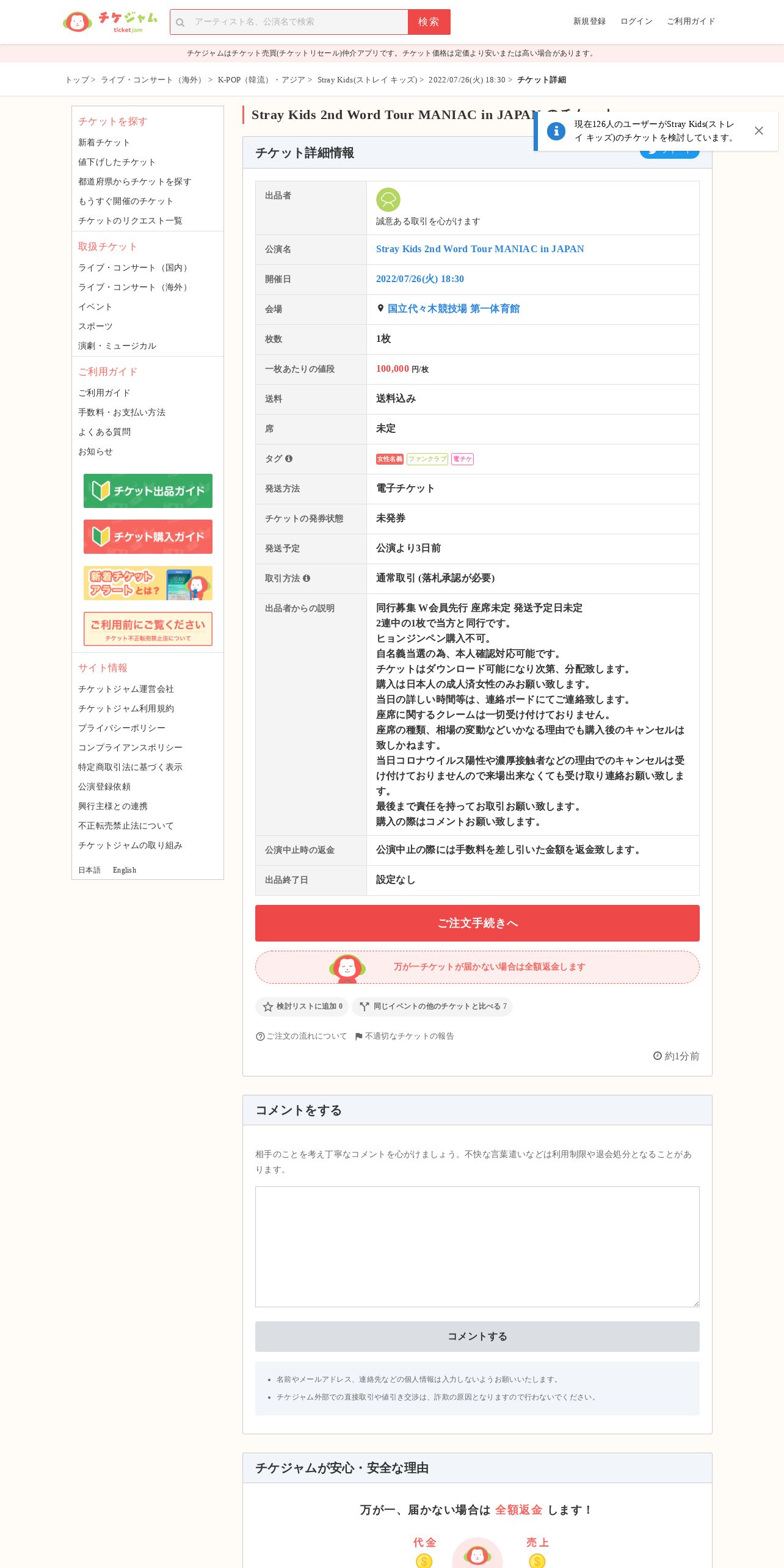The width and height of the screenshot is (784, 1568).
Task: Open よくある質問 in sidebar
Action: [x=104, y=432]
